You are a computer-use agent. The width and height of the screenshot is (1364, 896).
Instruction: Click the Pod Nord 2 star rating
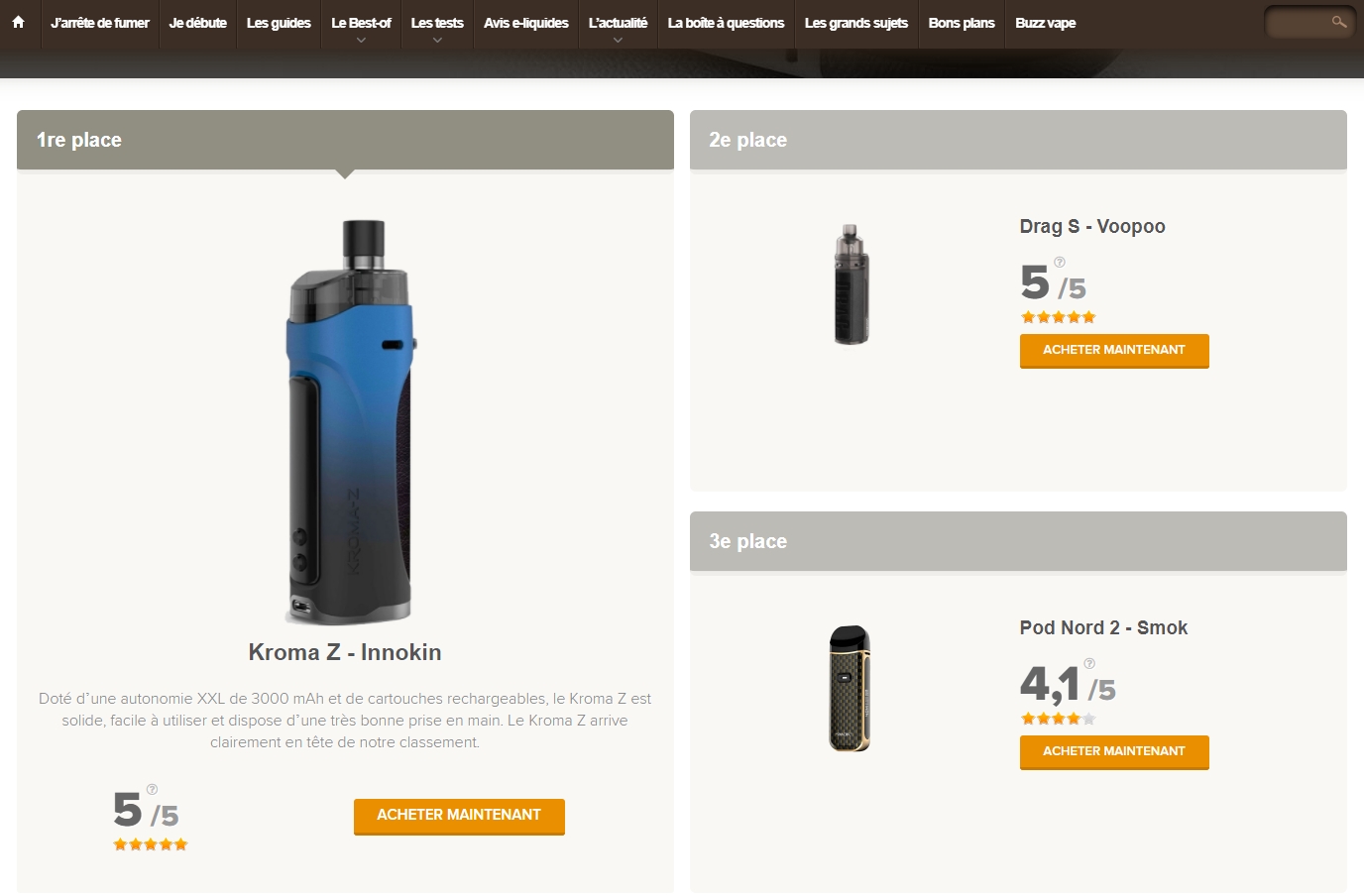click(1059, 719)
